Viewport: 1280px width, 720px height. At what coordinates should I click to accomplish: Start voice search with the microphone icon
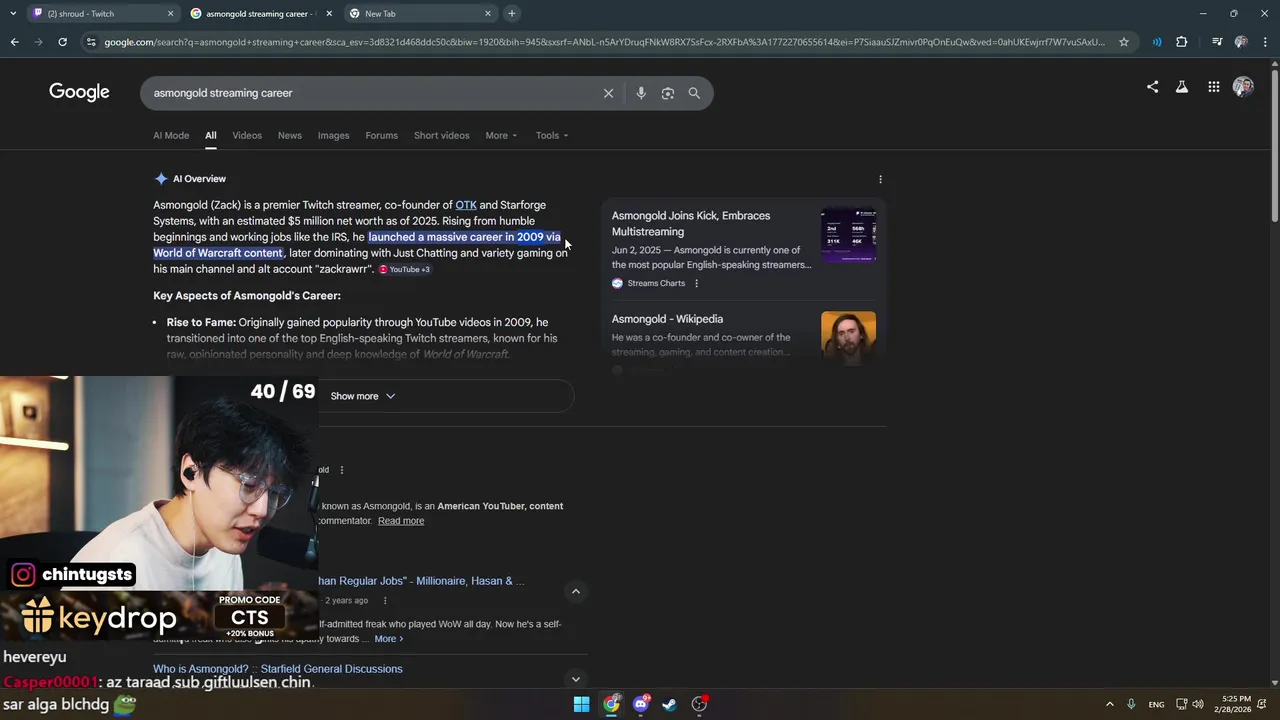tap(641, 93)
